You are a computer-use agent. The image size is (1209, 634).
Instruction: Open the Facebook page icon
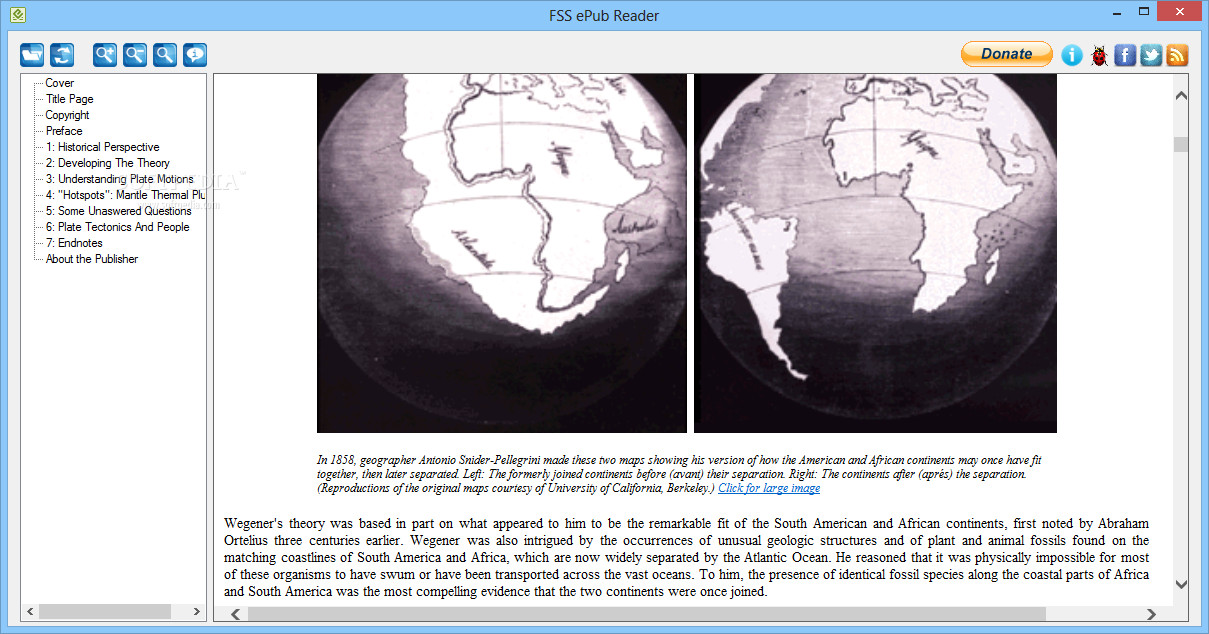tap(1125, 55)
